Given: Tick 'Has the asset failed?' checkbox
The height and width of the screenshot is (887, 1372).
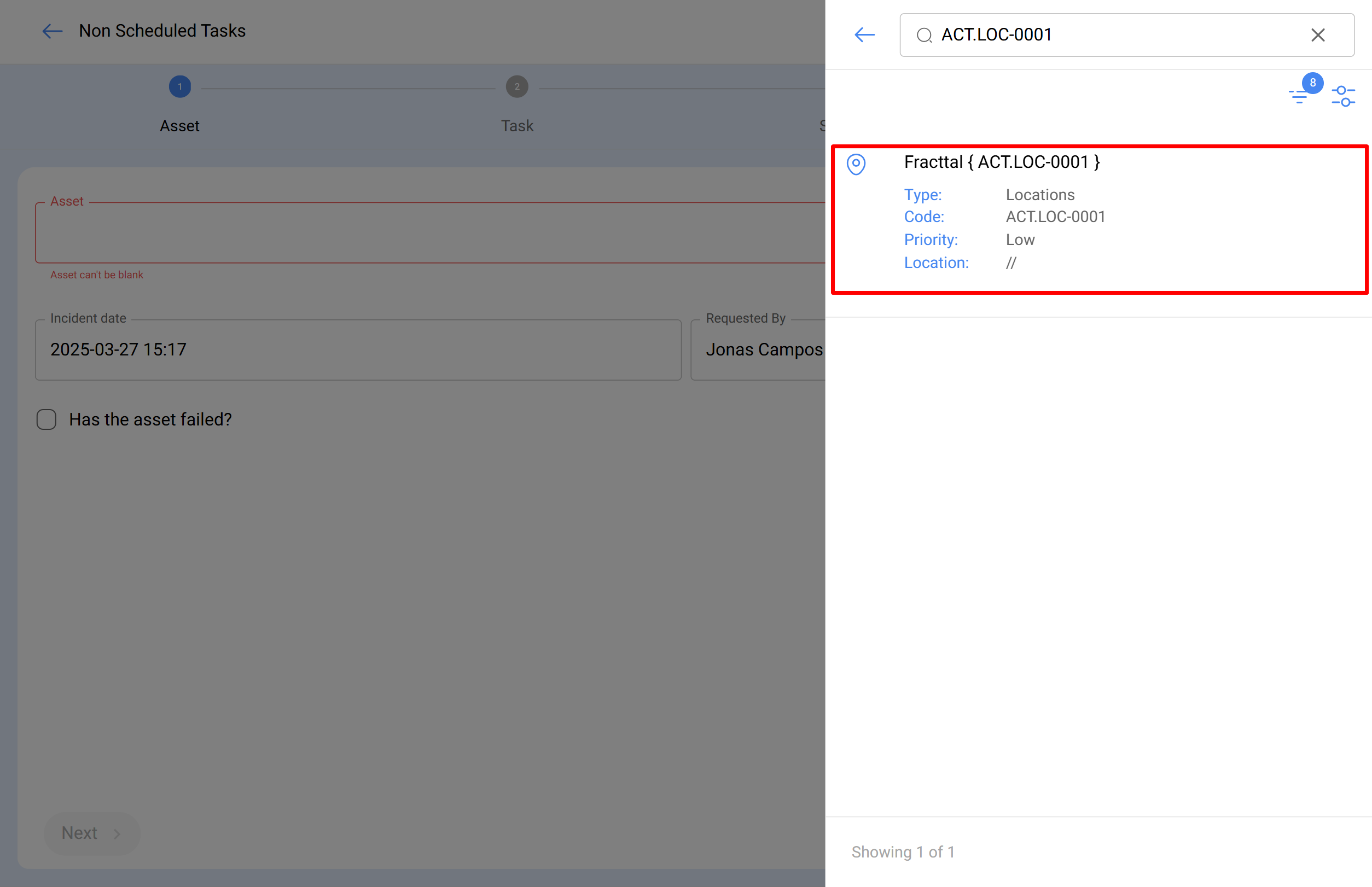Looking at the screenshot, I should tap(46, 419).
